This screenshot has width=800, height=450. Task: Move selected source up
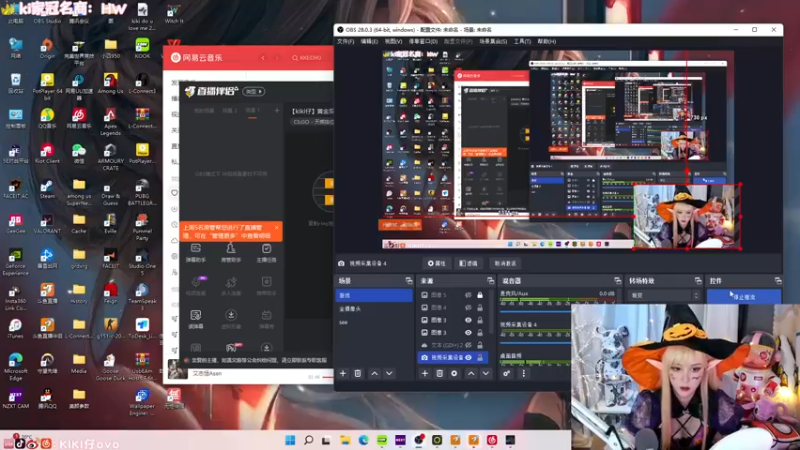point(471,373)
